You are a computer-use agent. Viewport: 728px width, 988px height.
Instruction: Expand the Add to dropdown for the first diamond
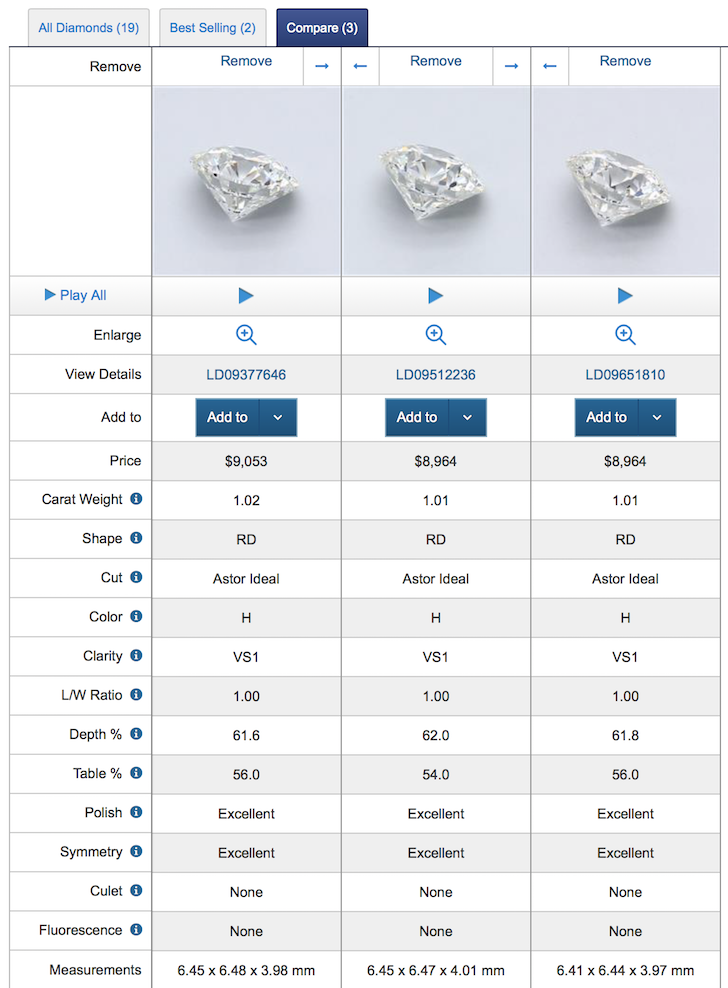pyautogui.click(x=278, y=418)
